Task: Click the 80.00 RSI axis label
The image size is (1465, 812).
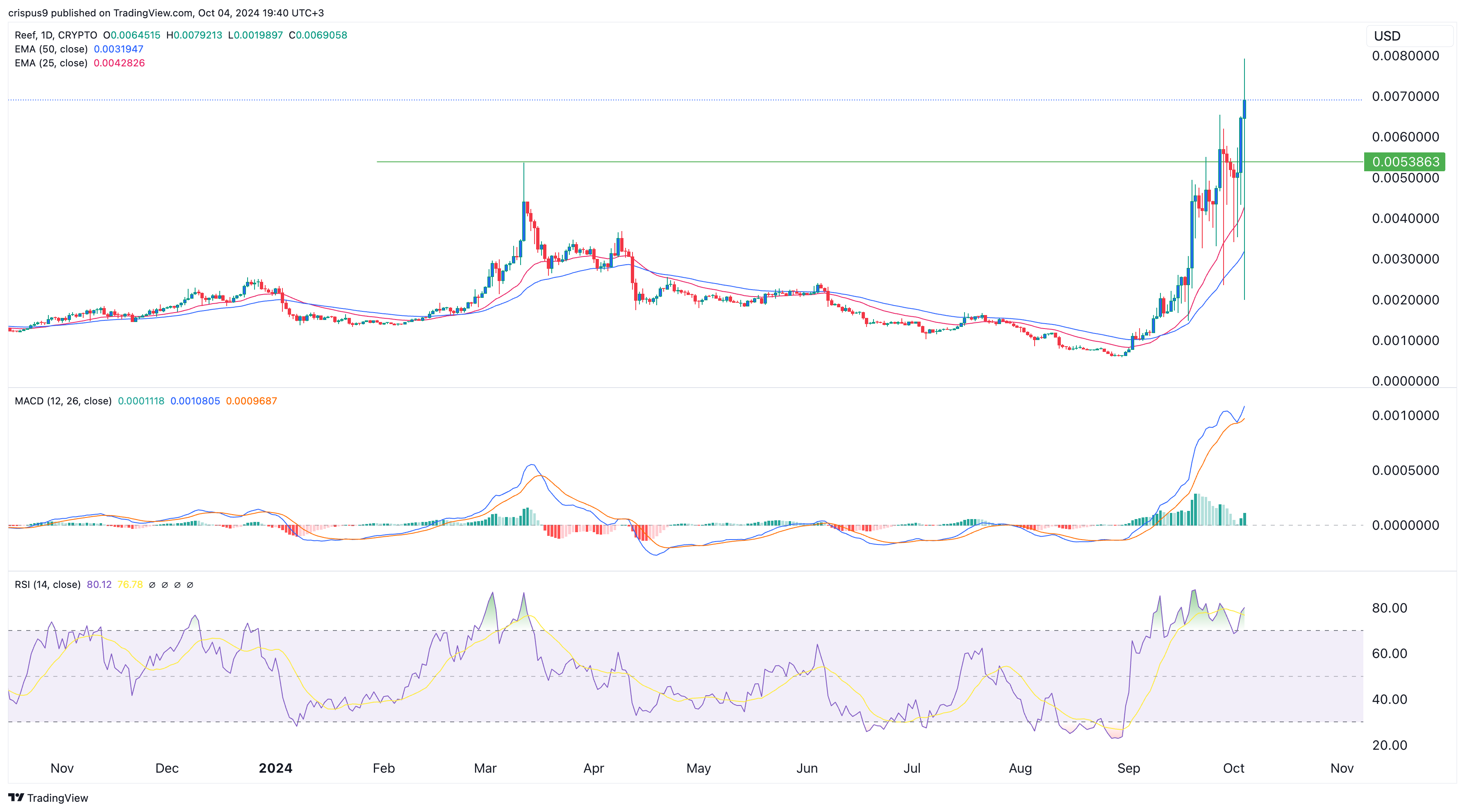Action: tap(1389, 608)
